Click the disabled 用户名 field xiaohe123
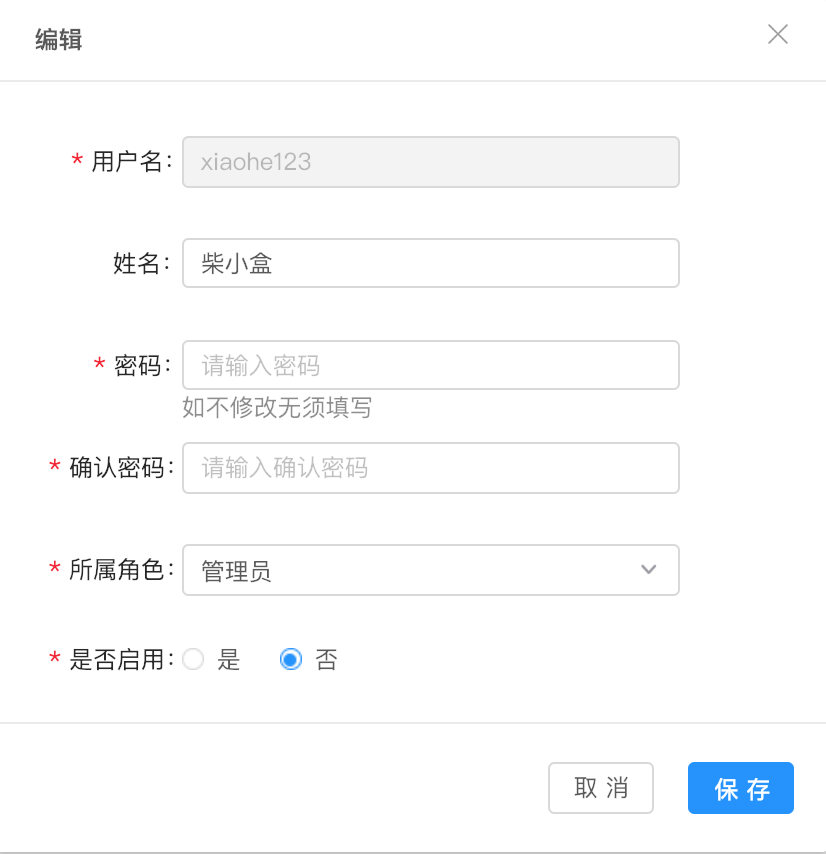Image resolution: width=826 pixels, height=854 pixels. click(x=430, y=161)
